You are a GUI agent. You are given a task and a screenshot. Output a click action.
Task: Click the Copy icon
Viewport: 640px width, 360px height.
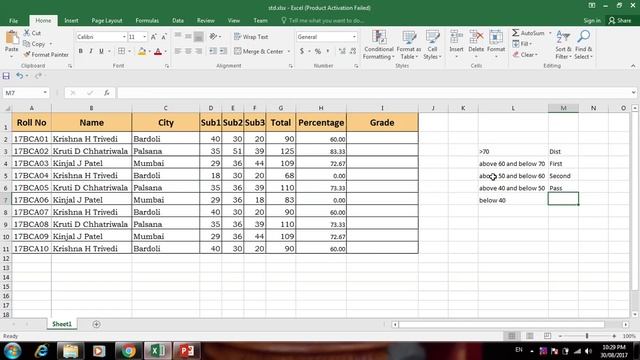pyautogui.click(x=27, y=44)
